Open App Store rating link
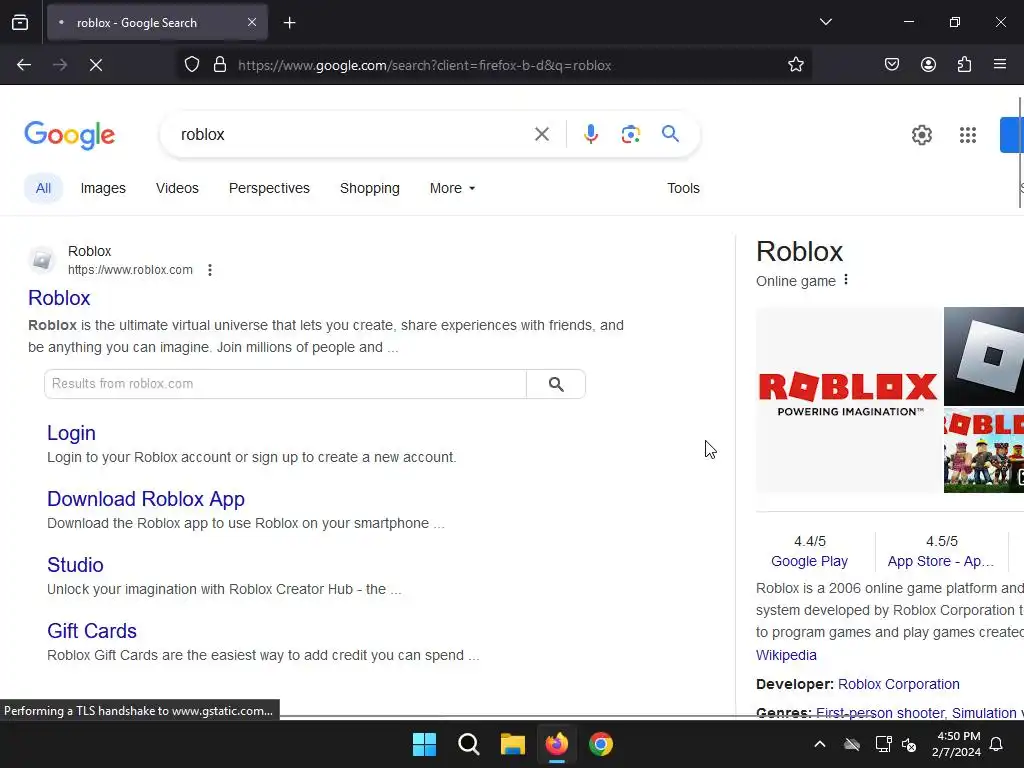The height and width of the screenshot is (768, 1024). 940,561
